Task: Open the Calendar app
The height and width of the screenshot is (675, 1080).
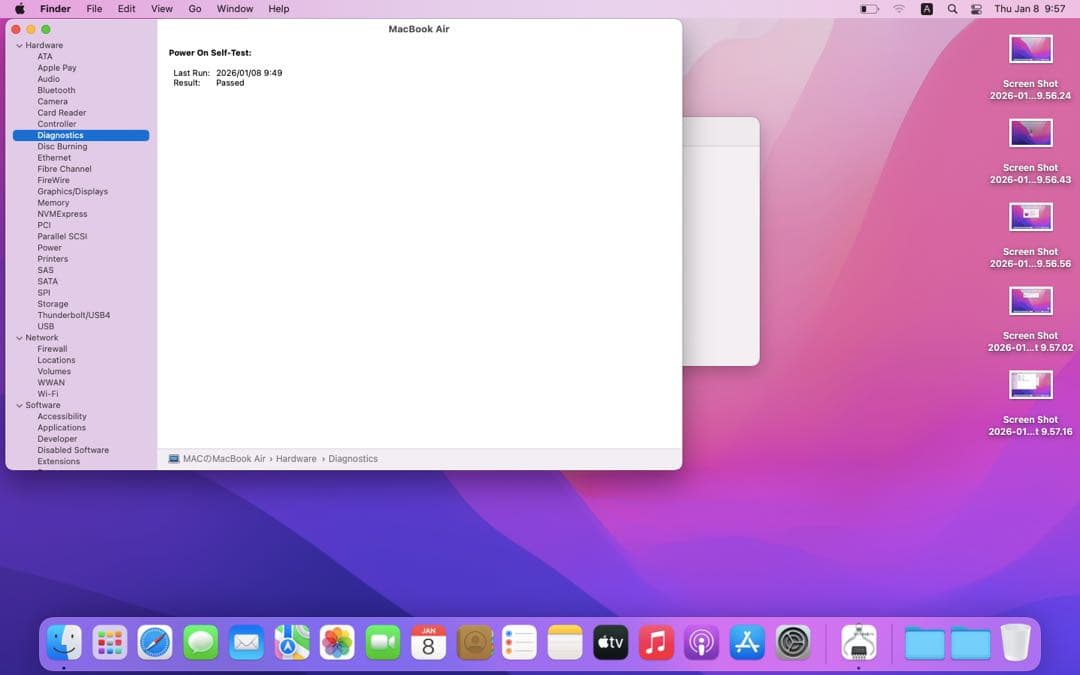Action: pos(428,643)
